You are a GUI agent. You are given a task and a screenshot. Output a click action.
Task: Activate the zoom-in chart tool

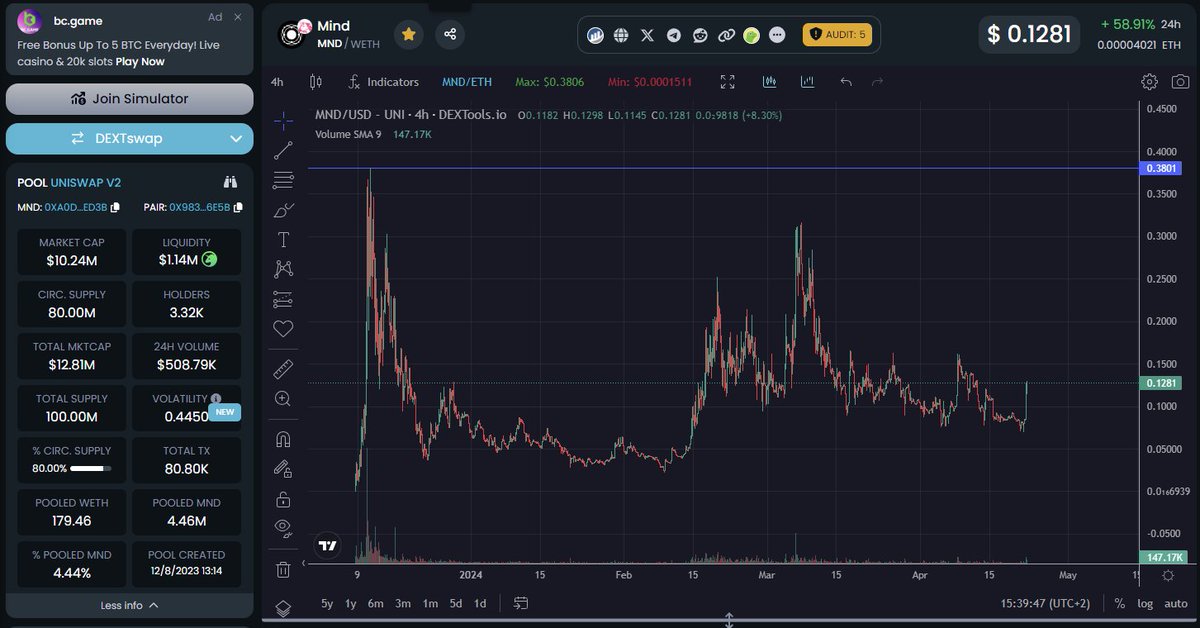coord(283,398)
